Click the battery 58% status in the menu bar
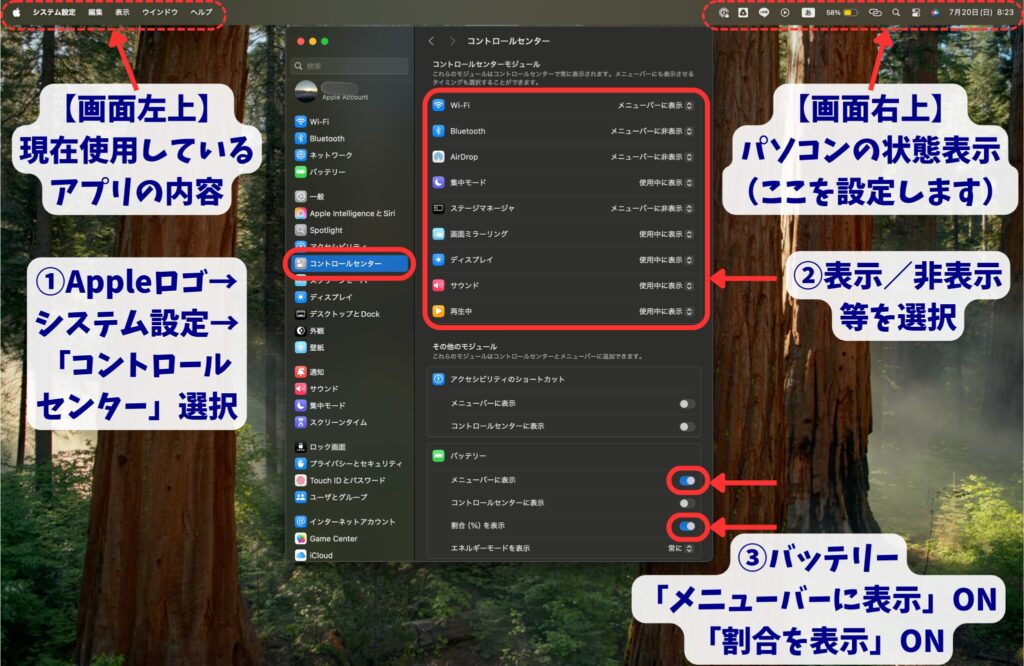This screenshot has height=666, width=1024. click(842, 12)
